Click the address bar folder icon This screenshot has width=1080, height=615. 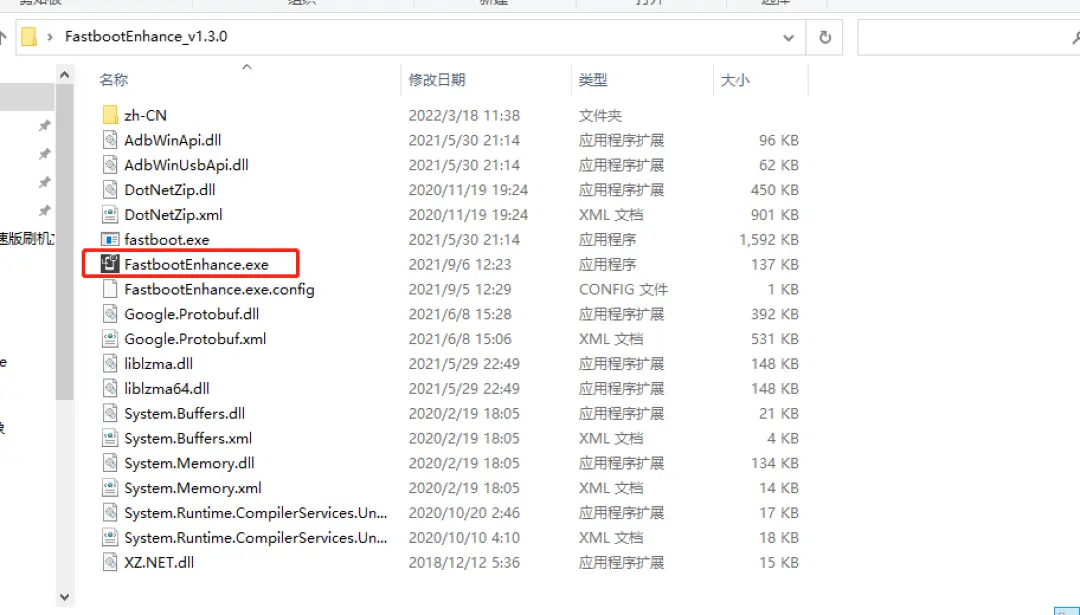[x=29, y=37]
